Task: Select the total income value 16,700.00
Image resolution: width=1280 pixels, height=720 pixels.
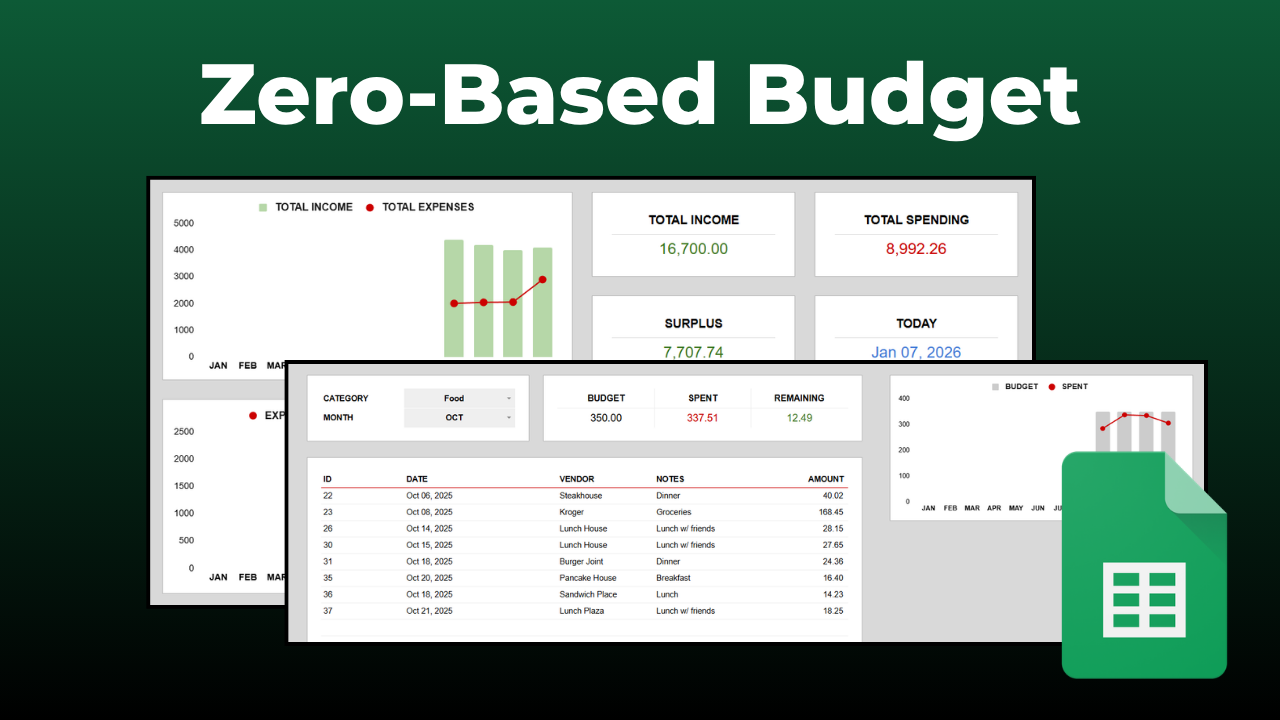Action: pyautogui.click(x=694, y=249)
